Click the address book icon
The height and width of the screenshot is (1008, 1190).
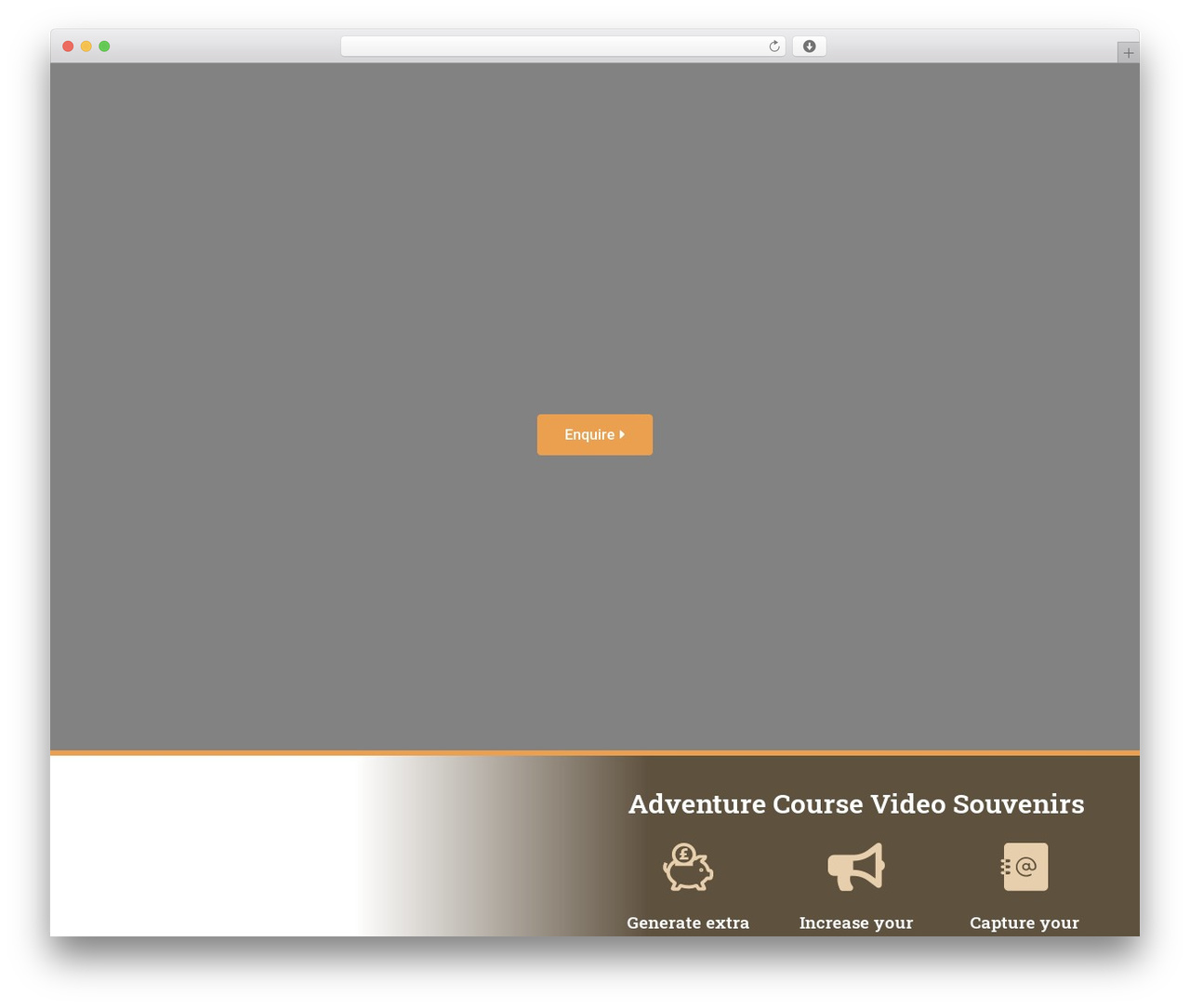[x=1025, y=867]
